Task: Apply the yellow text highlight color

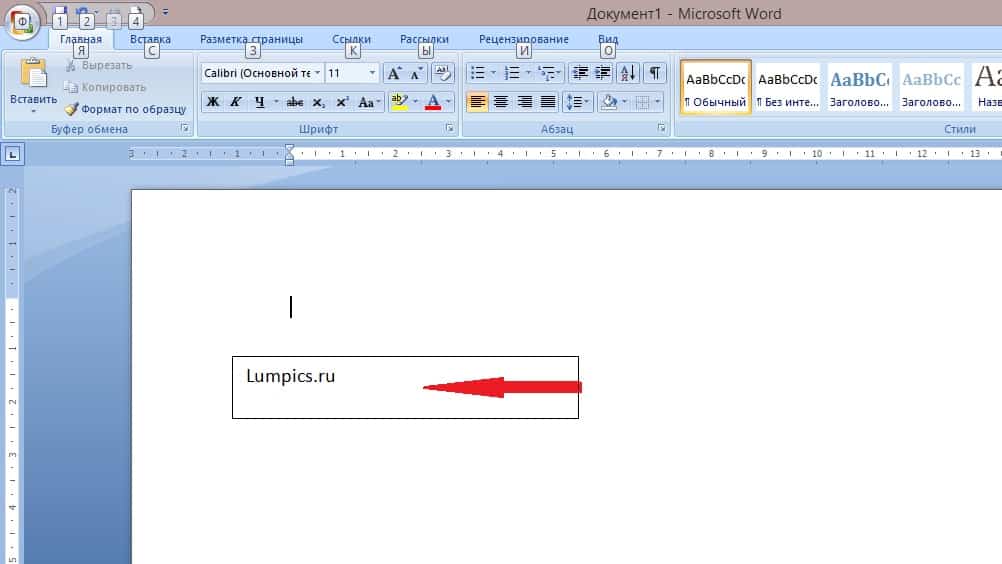Action: coord(398,102)
